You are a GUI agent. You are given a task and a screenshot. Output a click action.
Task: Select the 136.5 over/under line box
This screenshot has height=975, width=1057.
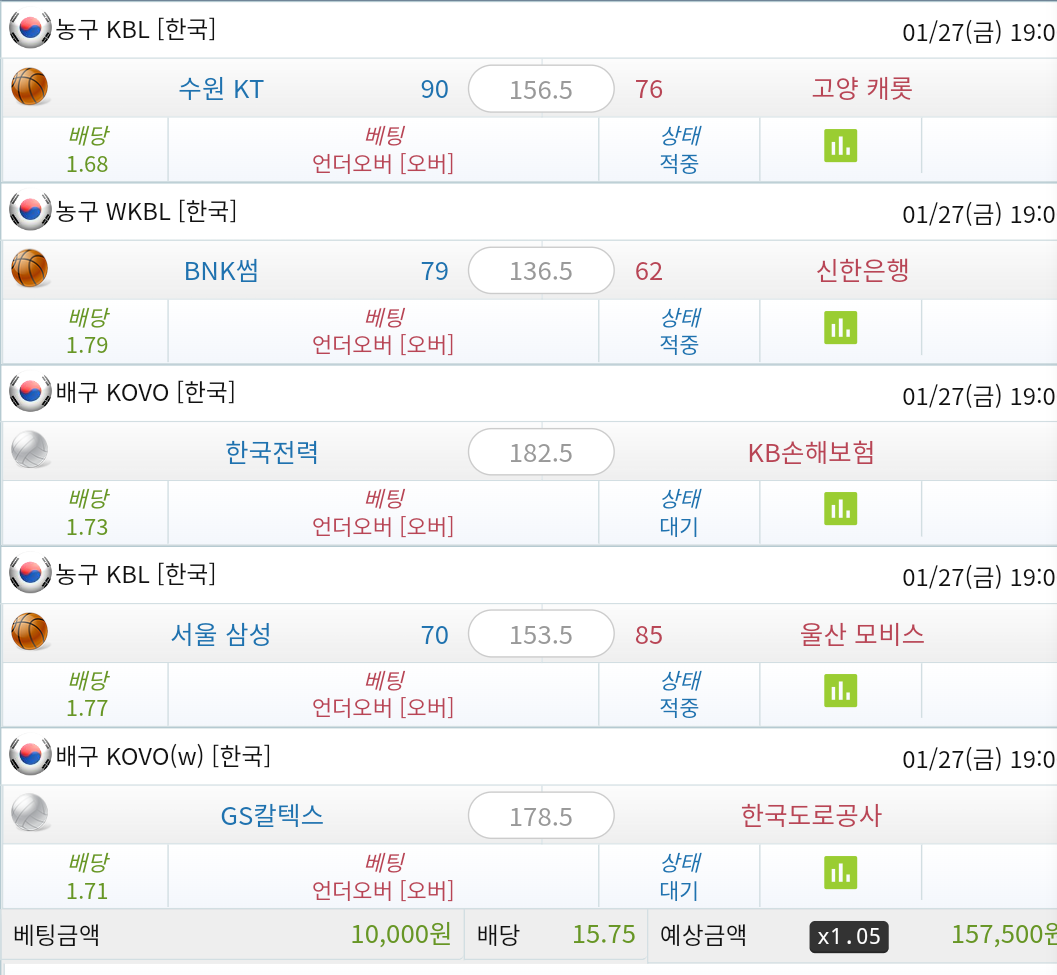[x=541, y=270]
